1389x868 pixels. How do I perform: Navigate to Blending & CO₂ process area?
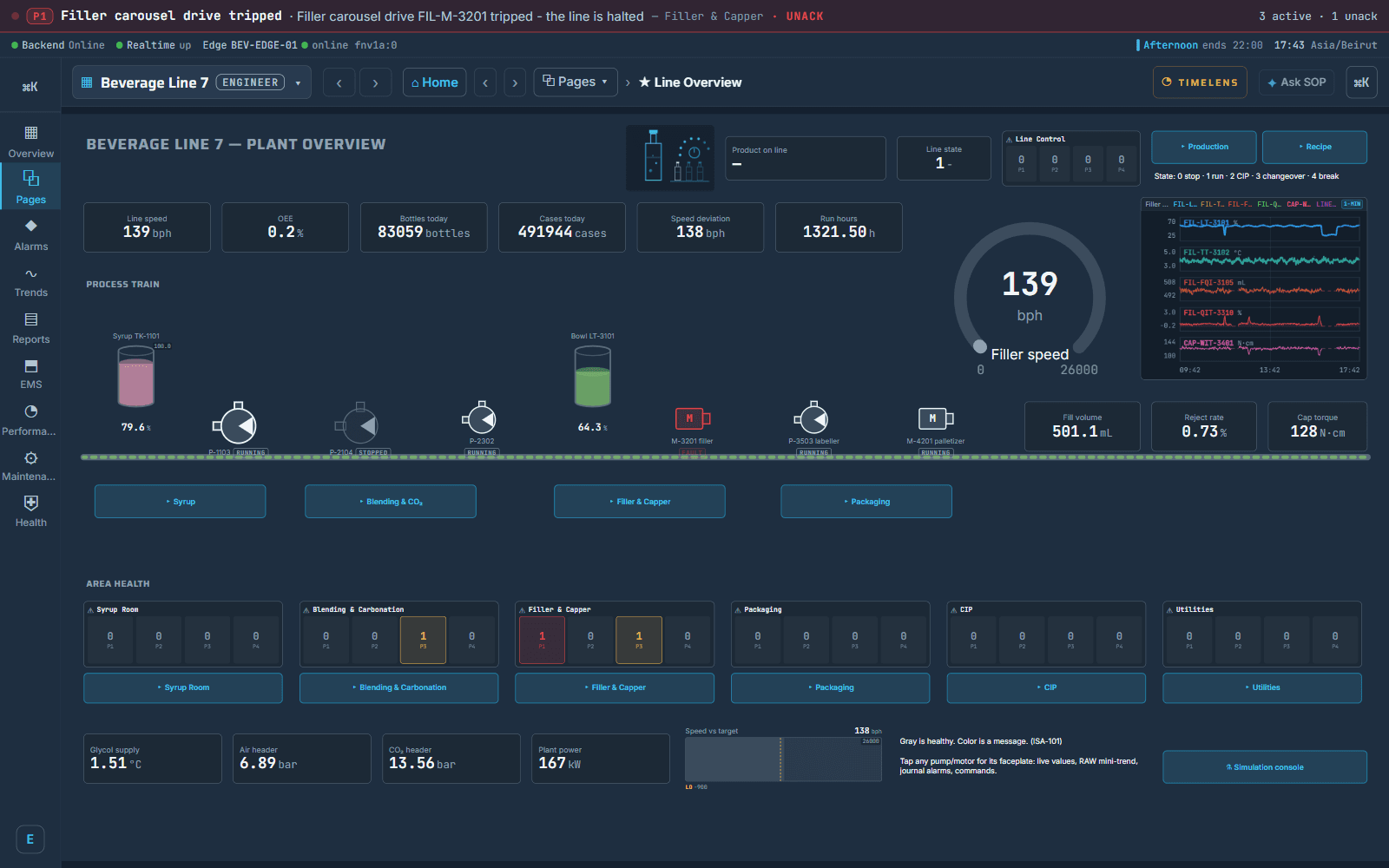[x=391, y=502]
